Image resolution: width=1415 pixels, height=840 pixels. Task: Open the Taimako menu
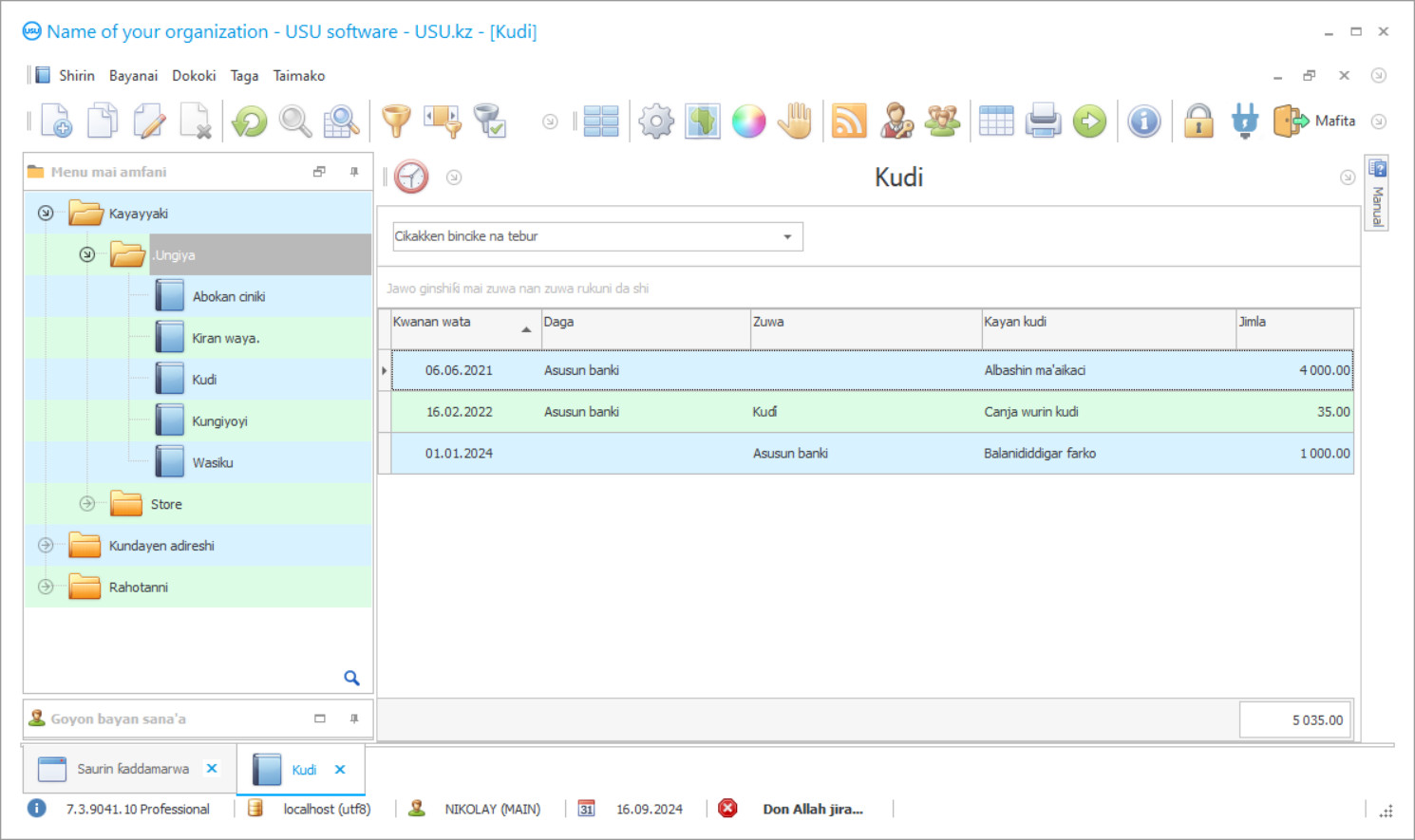point(299,76)
